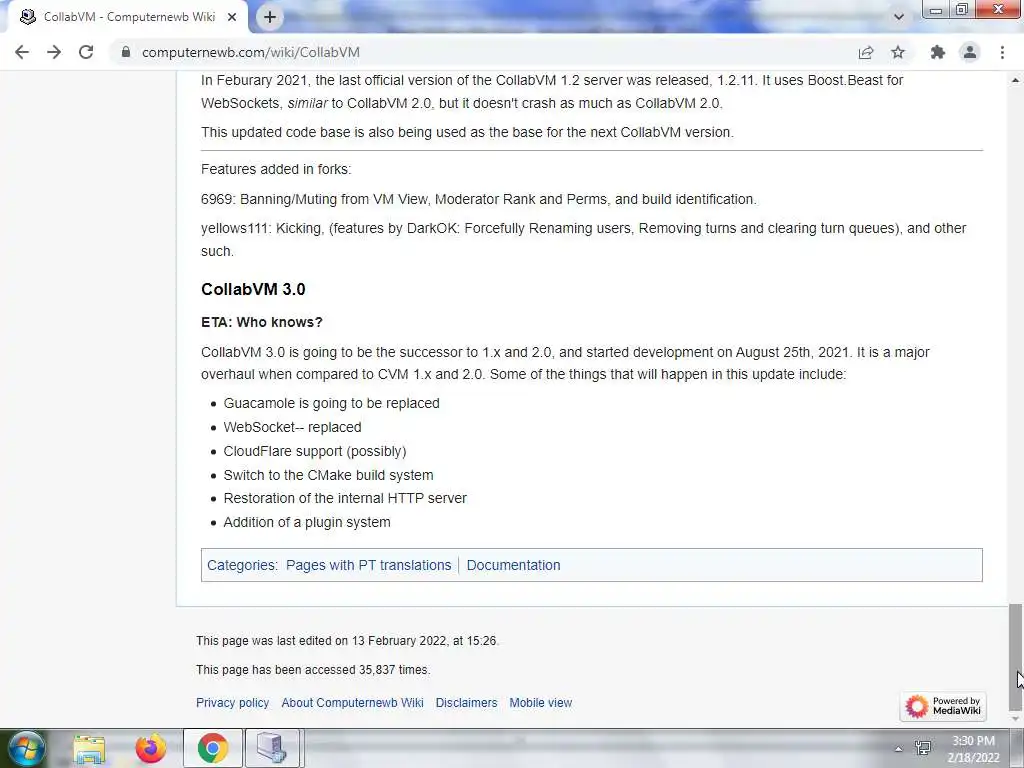Click the accessed 35,837 times line
1024x768 pixels.
[x=313, y=670]
